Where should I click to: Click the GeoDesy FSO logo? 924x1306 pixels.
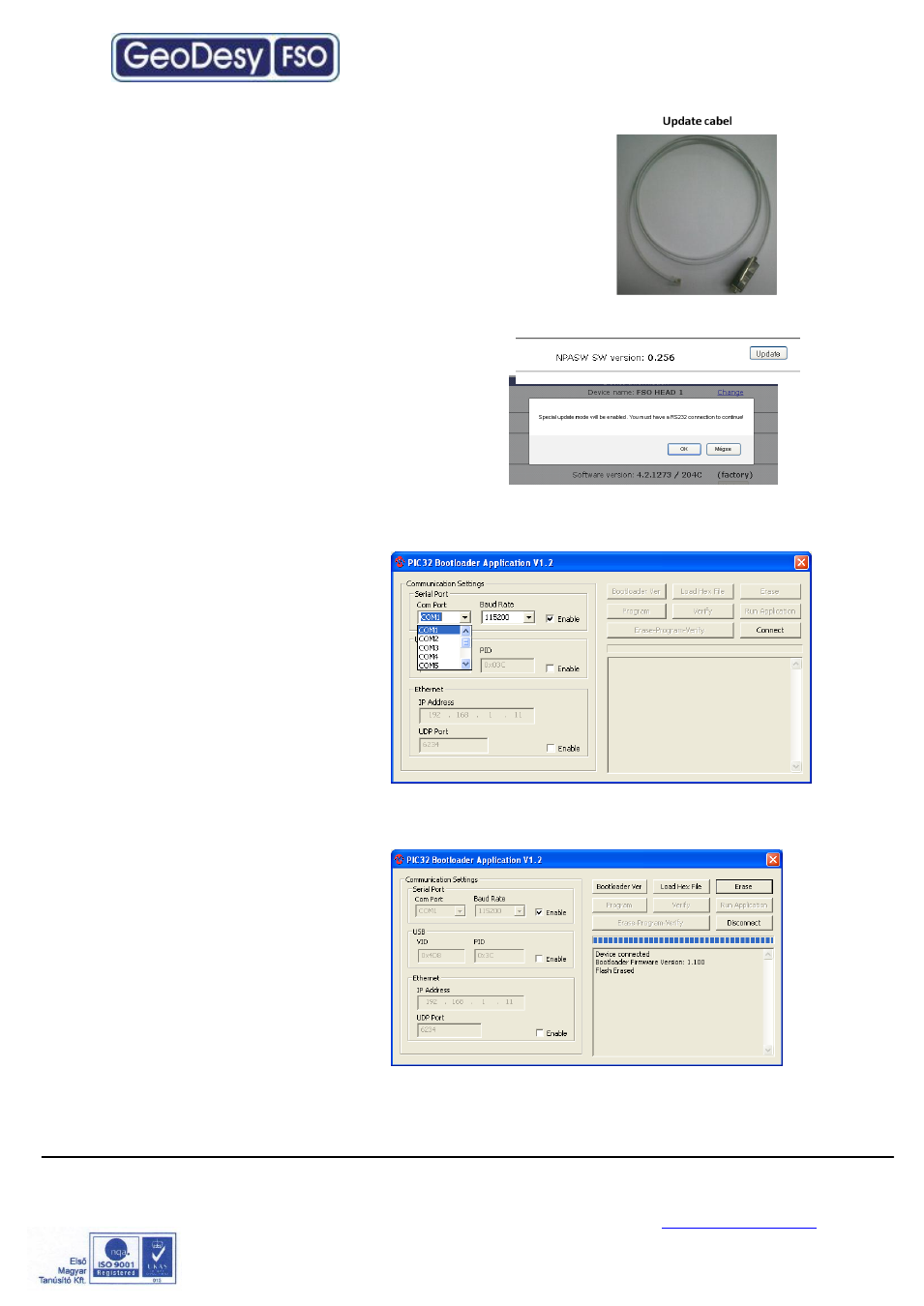point(225,57)
